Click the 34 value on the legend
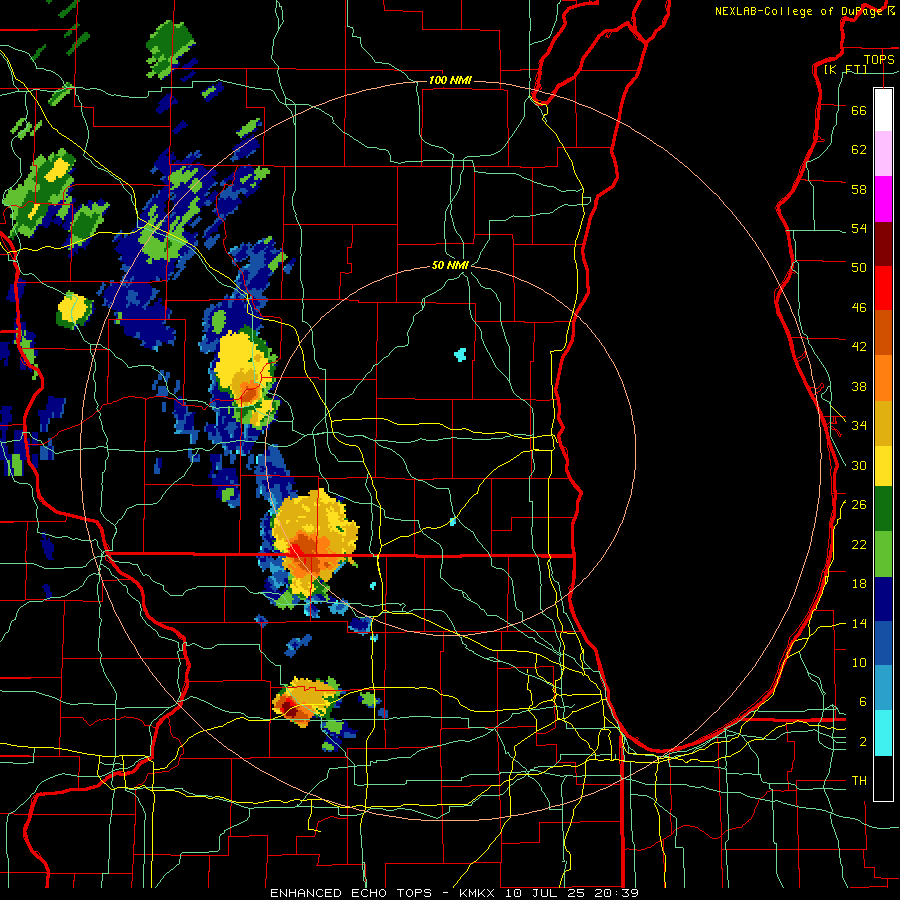 click(859, 426)
